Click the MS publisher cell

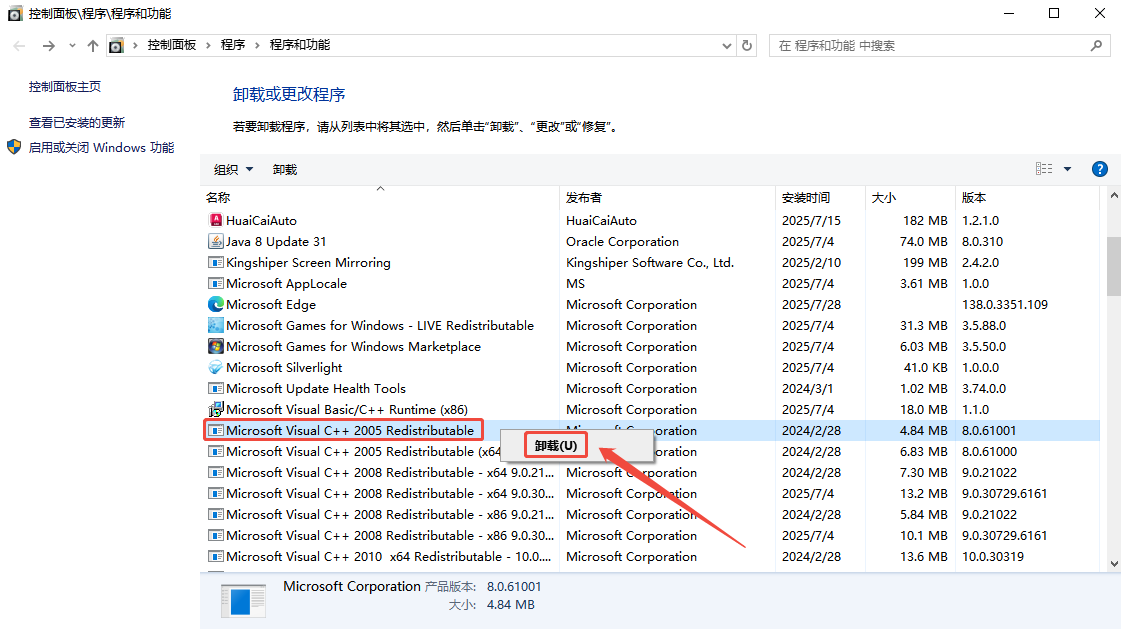point(576,283)
